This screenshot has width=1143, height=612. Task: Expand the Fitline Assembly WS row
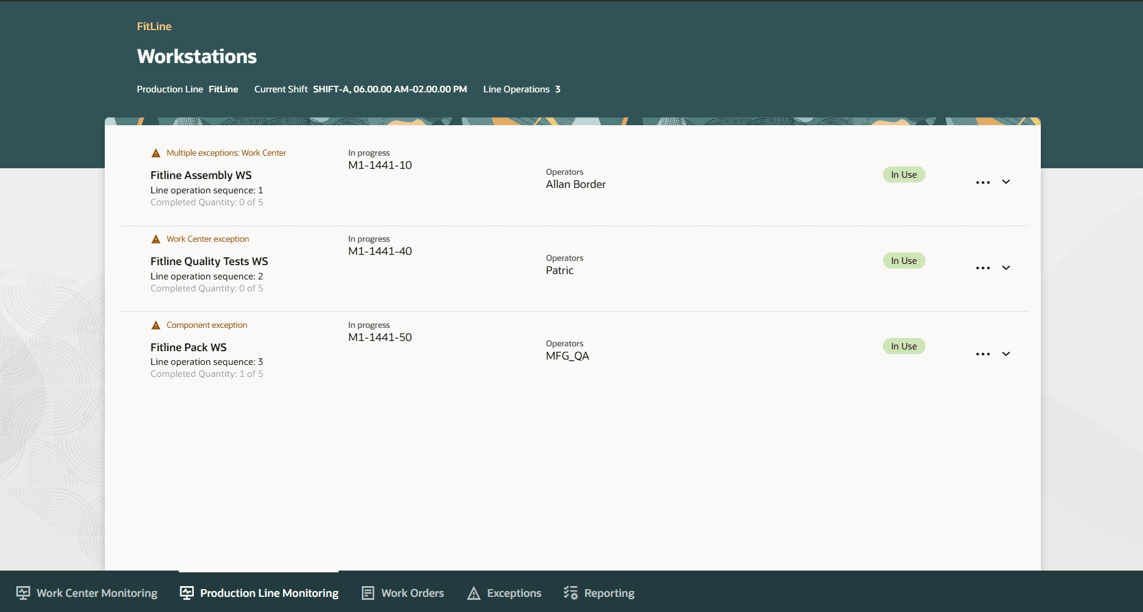click(1006, 181)
